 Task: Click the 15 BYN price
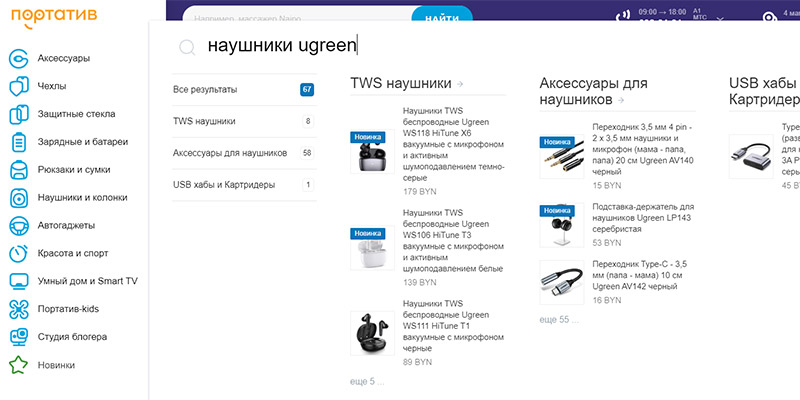[607, 186]
